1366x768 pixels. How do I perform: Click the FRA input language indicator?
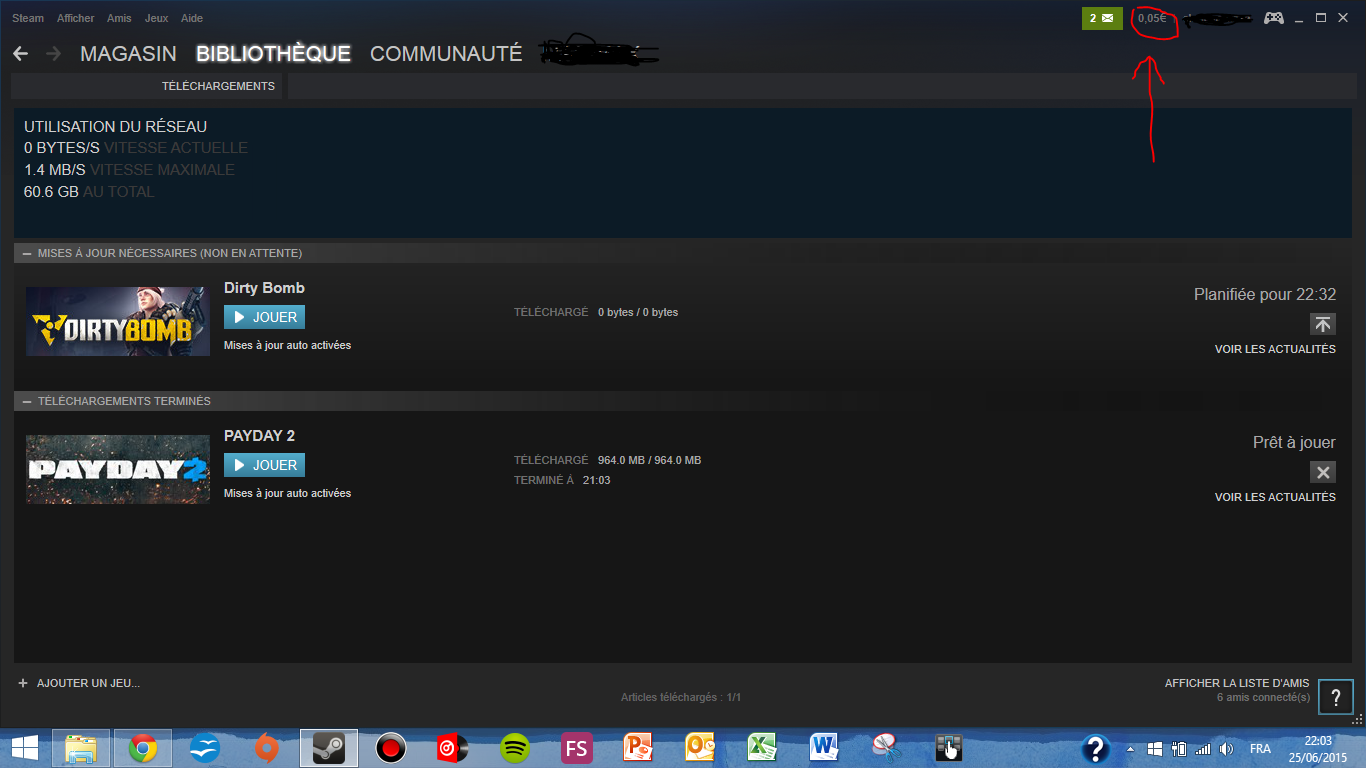[1260, 749]
